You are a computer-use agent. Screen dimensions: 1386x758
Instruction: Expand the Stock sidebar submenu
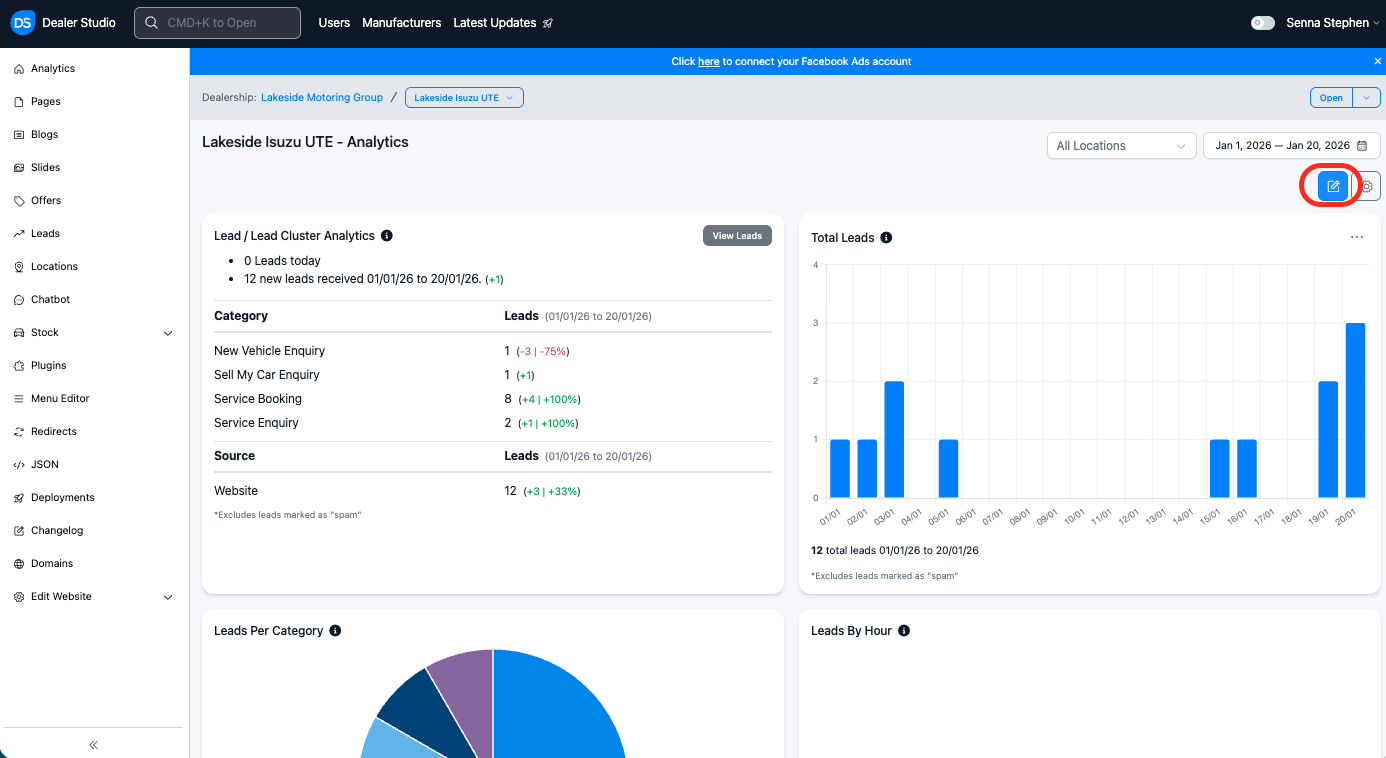(168, 333)
